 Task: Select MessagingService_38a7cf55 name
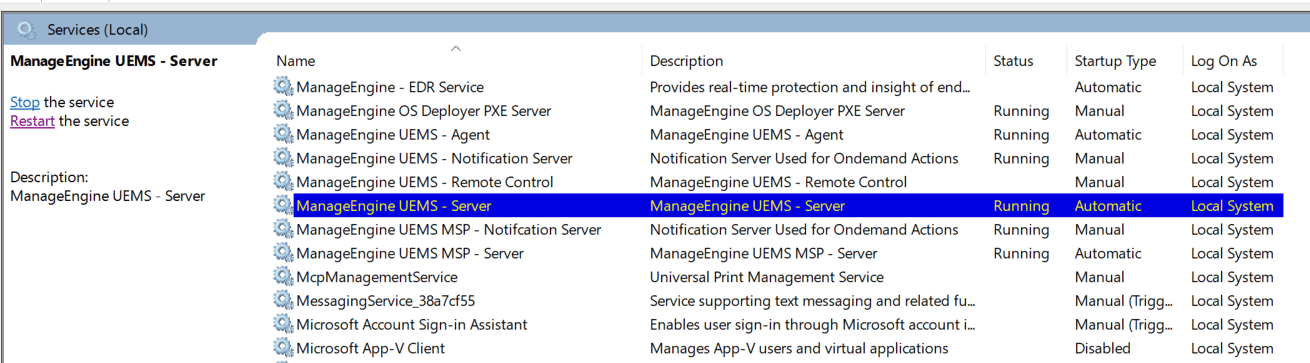pos(386,301)
